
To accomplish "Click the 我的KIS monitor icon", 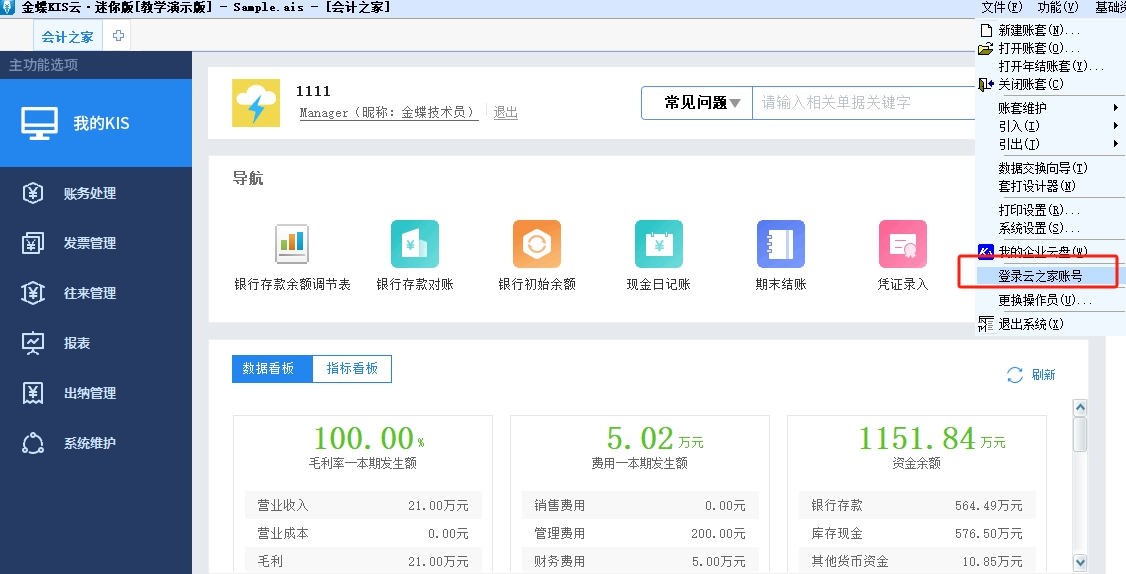I will tap(39, 123).
